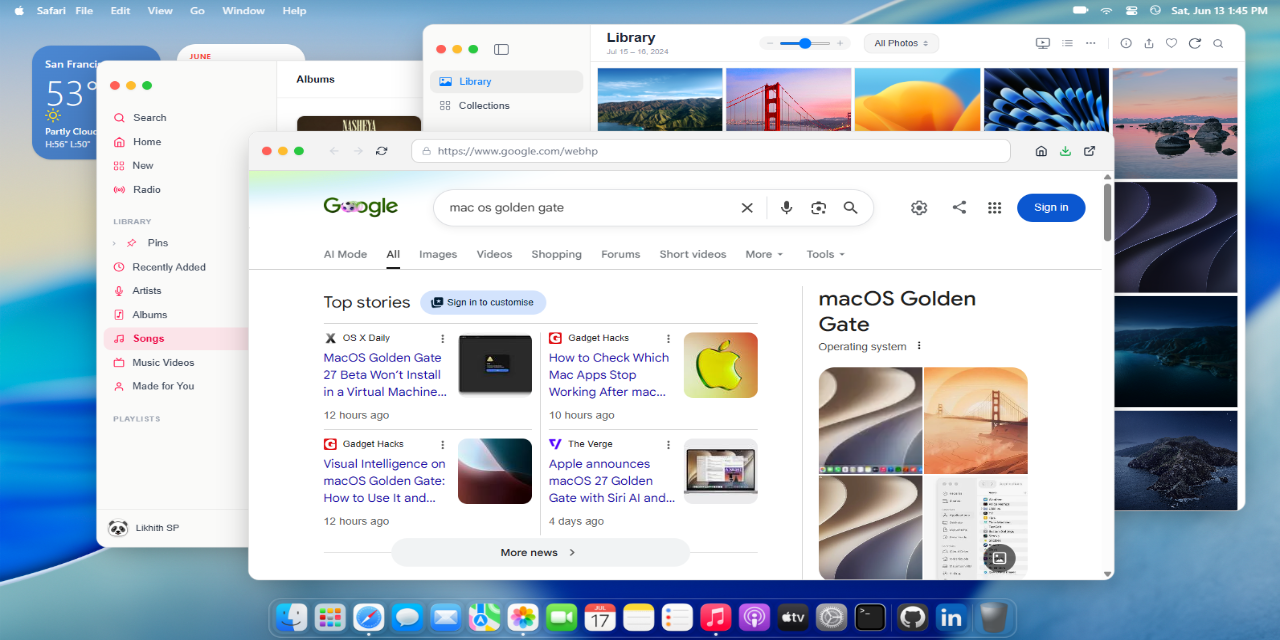
Task: Favorite photo with the heart icon
Action: (1171, 43)
